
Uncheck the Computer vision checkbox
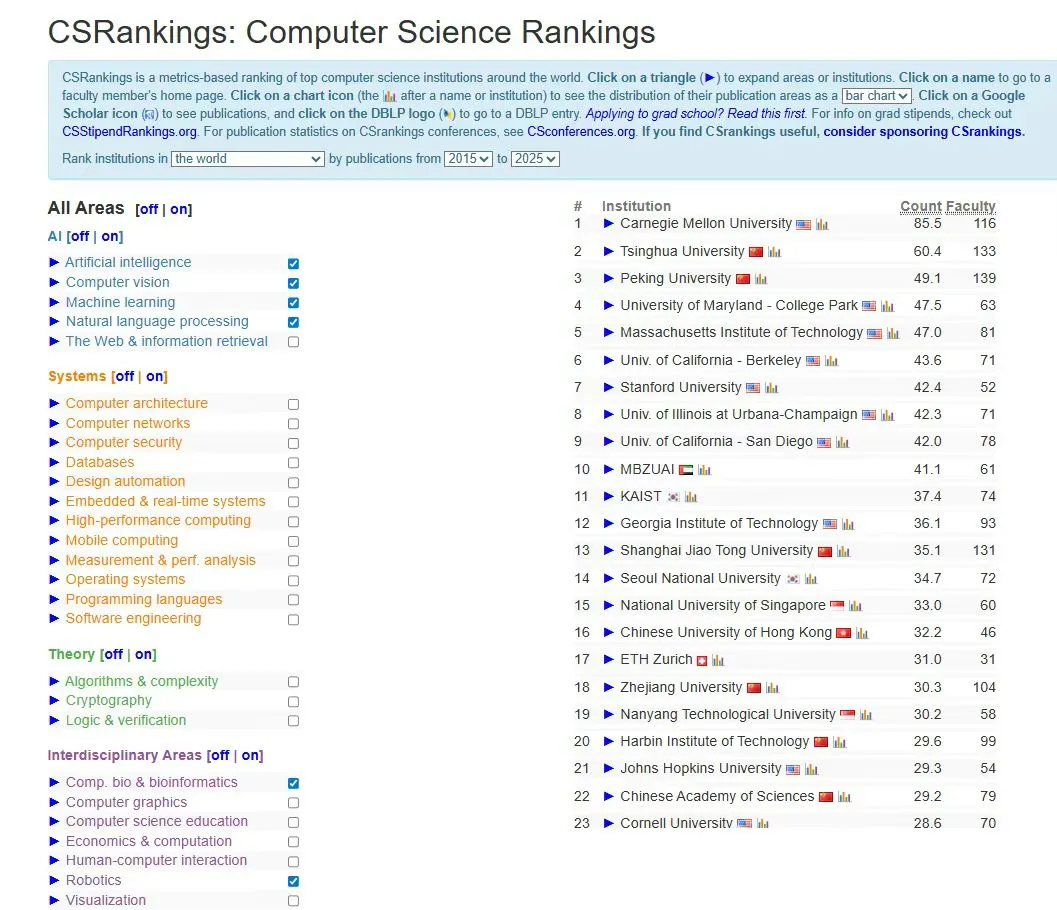pyautogui.click(x=293, y=283)
